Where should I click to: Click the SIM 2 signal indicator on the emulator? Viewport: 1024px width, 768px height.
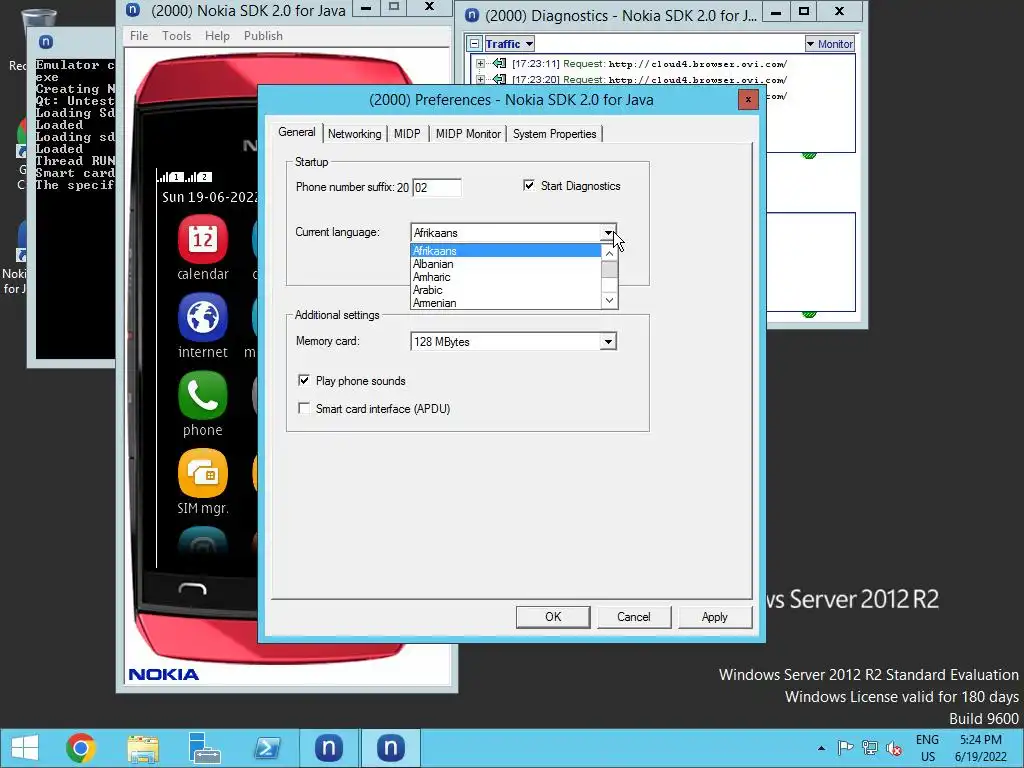coord(199,176)
